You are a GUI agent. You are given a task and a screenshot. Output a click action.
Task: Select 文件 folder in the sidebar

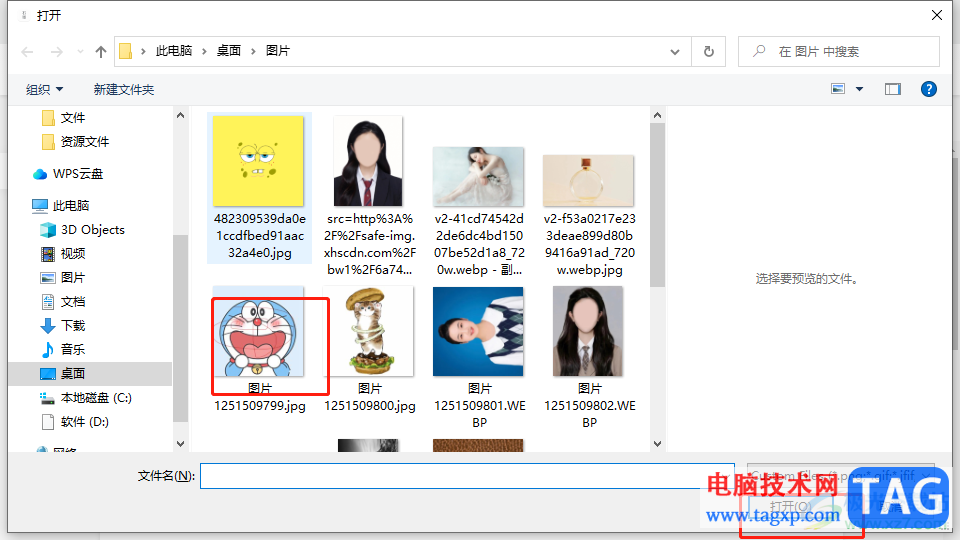pos(64,118)
